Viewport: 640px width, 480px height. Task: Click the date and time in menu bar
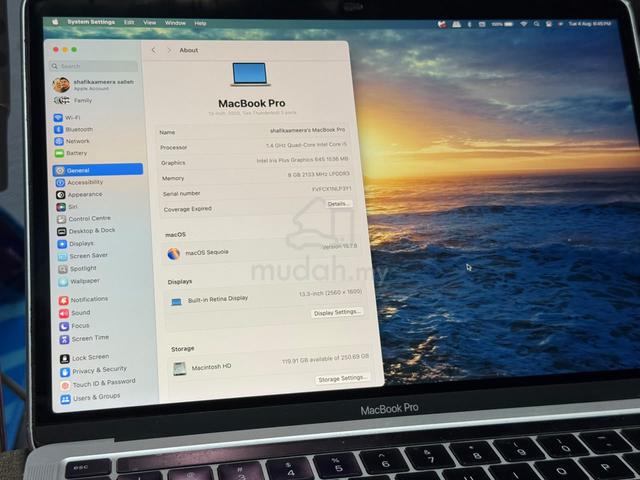tap(590, 24)
